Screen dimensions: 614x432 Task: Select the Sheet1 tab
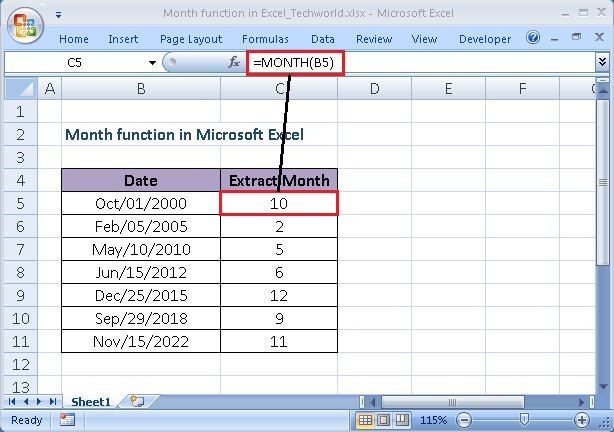pyautogui.click(x=91, y=401)
